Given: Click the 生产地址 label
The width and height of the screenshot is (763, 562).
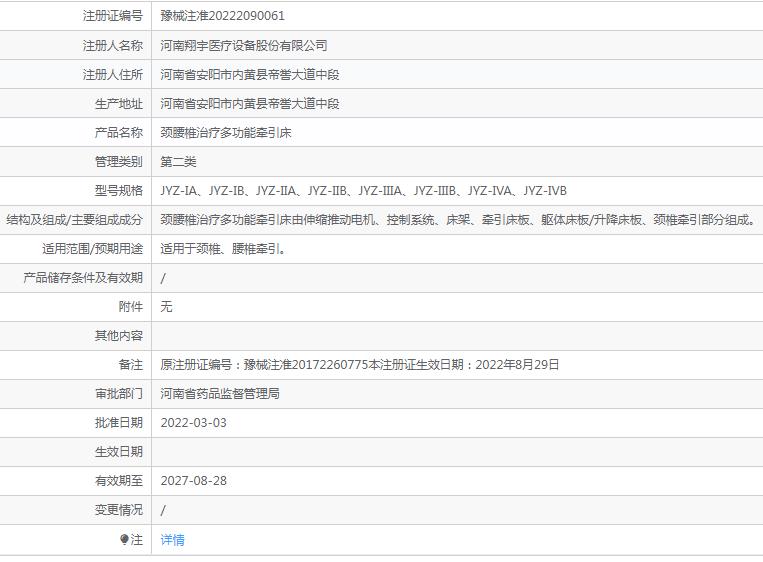Looking at the screenshot, I should pyautogui.click(x=118, y=104).
